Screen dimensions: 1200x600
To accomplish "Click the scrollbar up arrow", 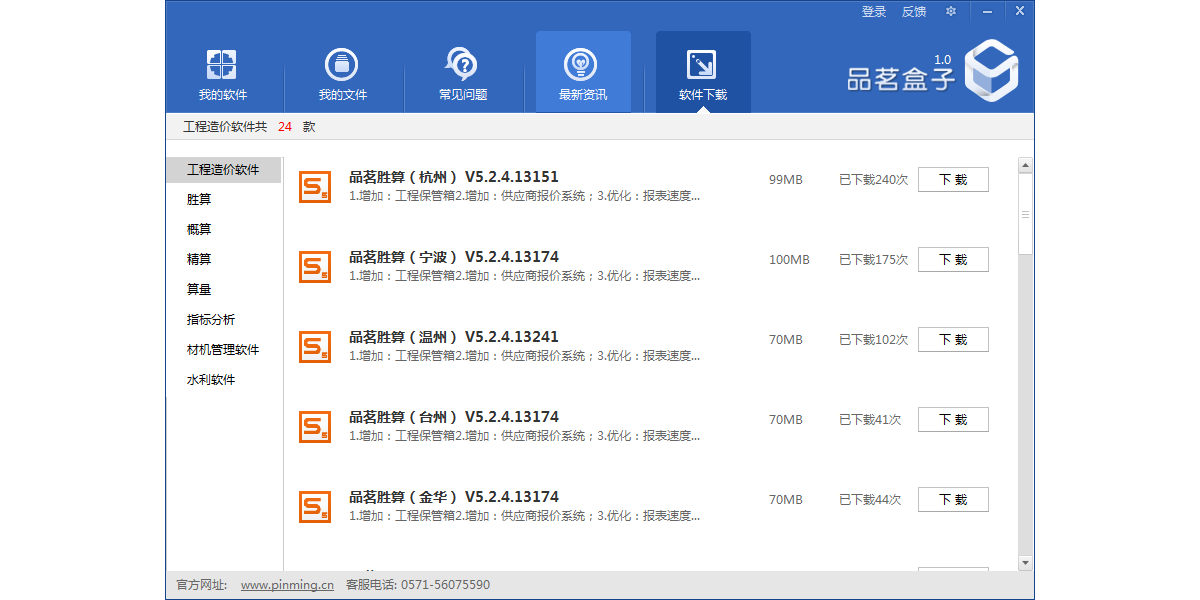I will (x=1025, y=165).
